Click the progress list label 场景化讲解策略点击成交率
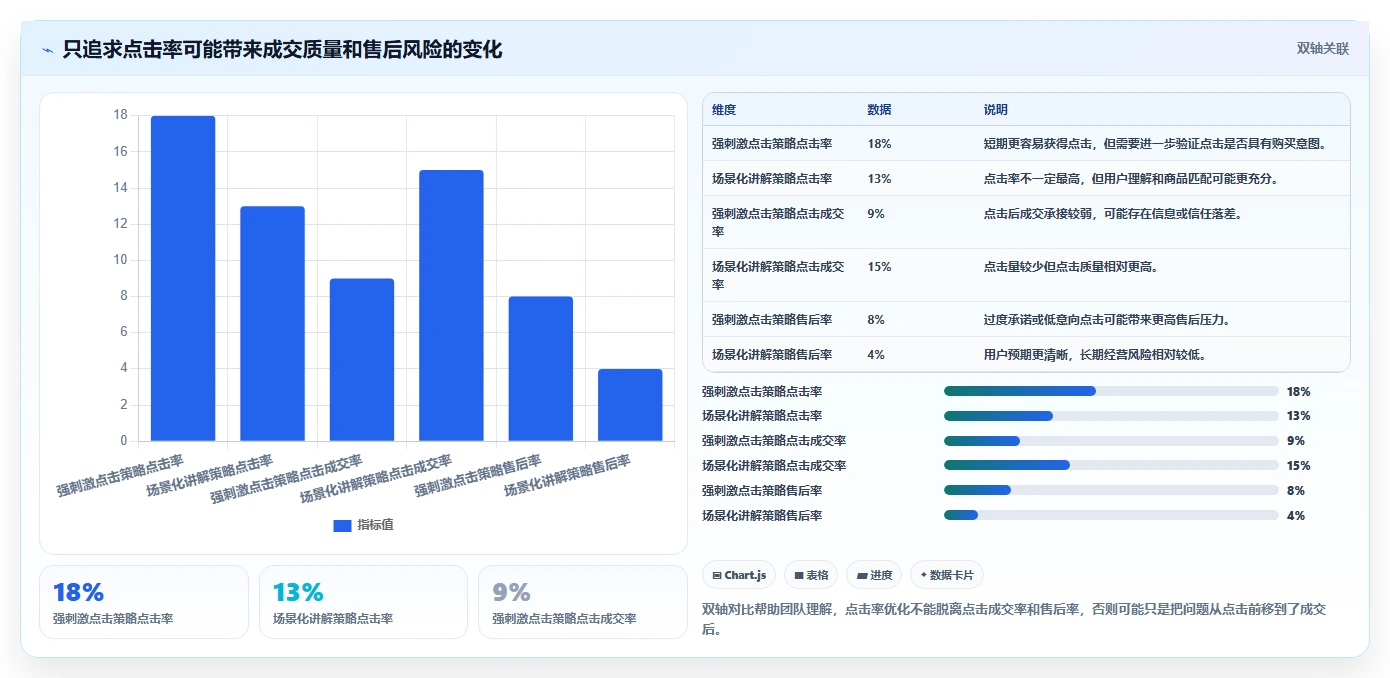This screenshot has height=678, width=1390. pyautogui.click(x=774, y=466)
